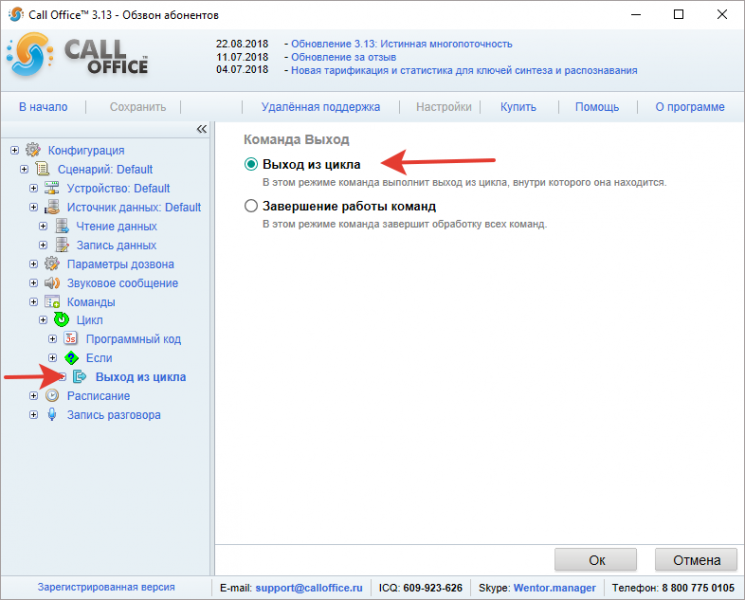The width and height of the screenshot is (745, 600).
Task: Expand the Параметры дозвона node
Action: [34, 264]
